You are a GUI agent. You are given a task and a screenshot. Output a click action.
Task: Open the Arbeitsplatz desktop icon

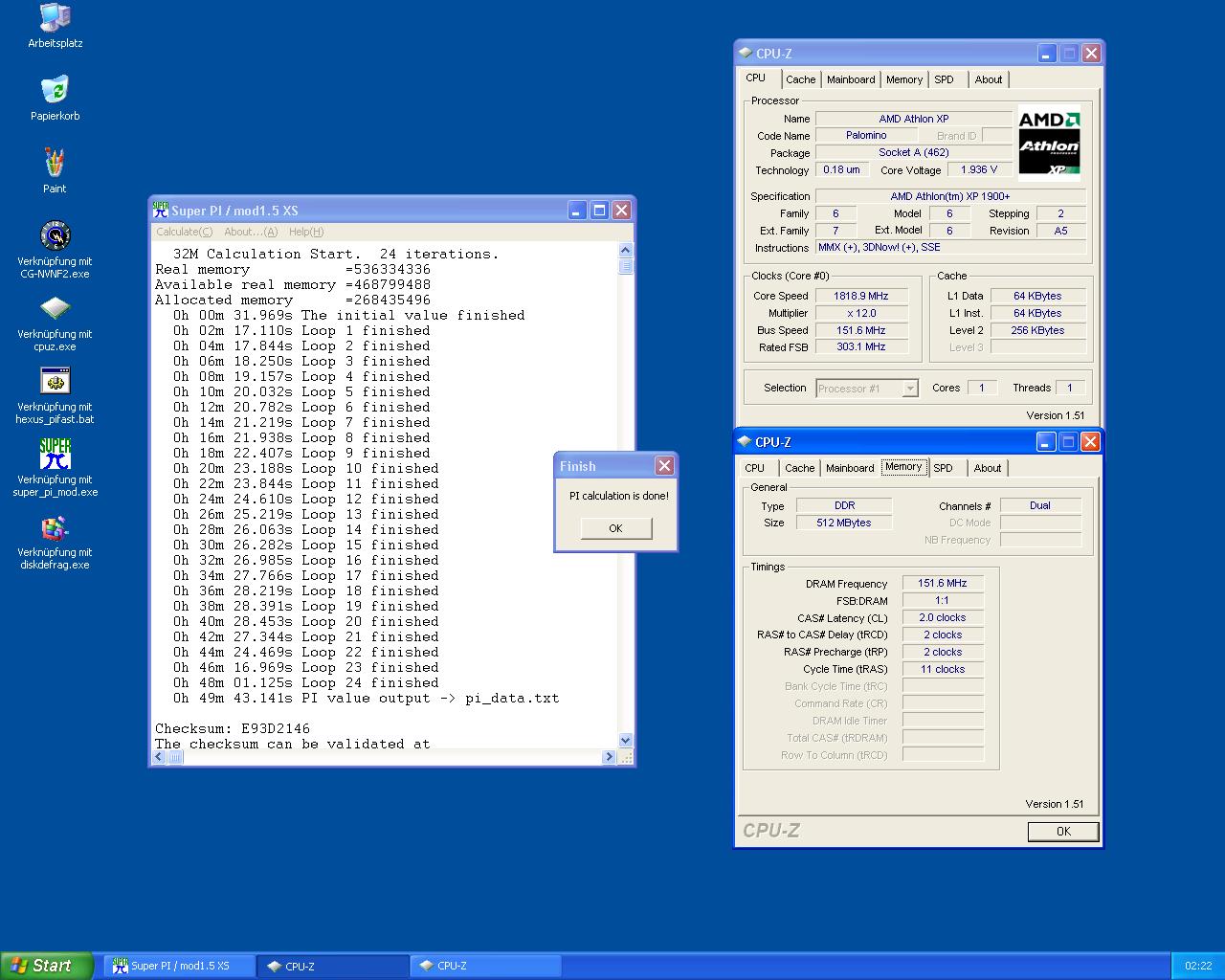pyautogui.click(x=55, y=26)
